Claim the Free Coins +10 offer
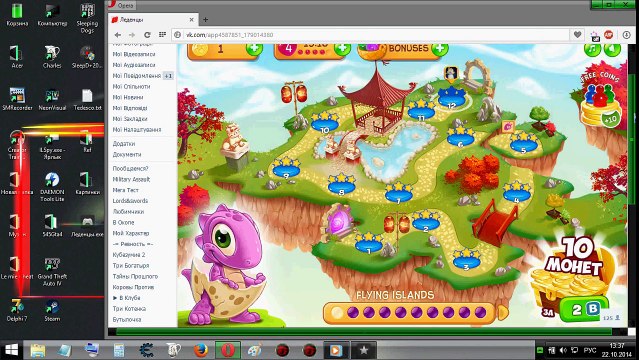 tap(601, 100)
